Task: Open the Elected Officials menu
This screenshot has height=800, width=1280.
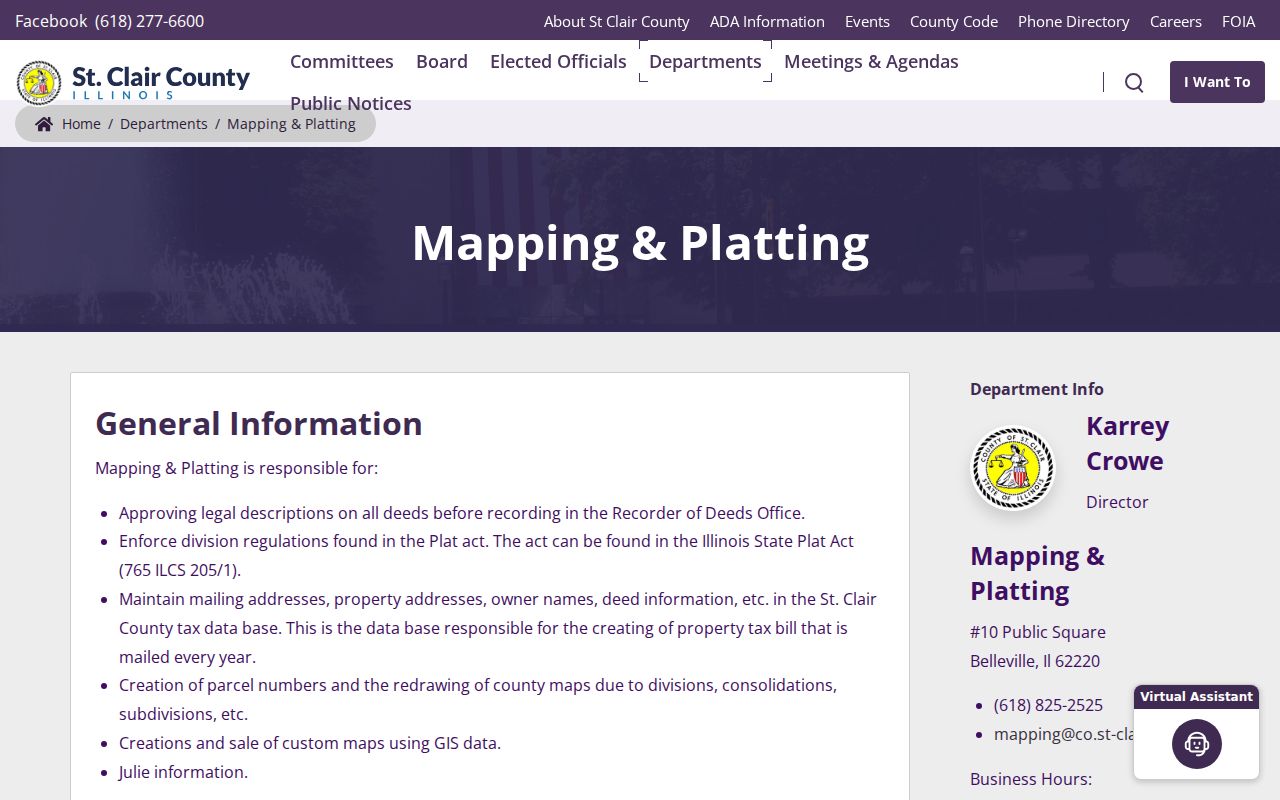Action: pyautogui.click(x=558, y=61)
